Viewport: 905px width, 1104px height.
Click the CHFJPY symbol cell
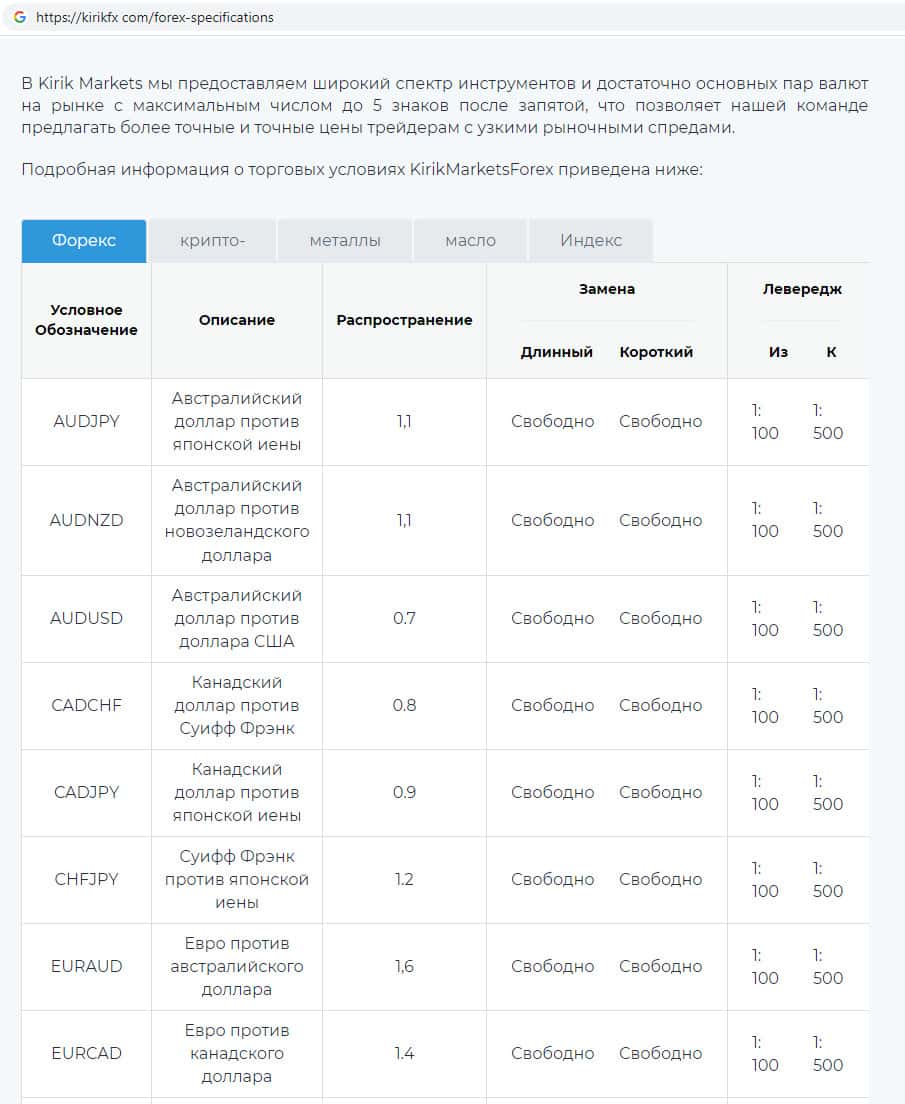pyautogui.click(x=86, y=879)
